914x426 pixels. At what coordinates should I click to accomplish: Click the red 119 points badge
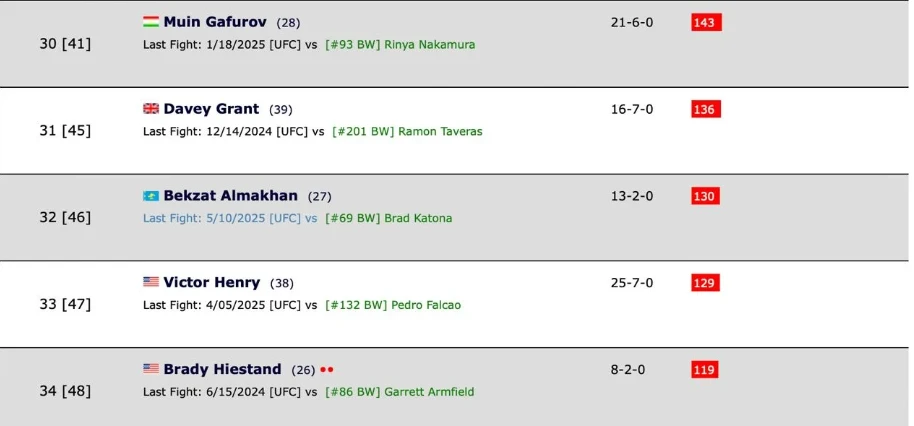[705, 369]
